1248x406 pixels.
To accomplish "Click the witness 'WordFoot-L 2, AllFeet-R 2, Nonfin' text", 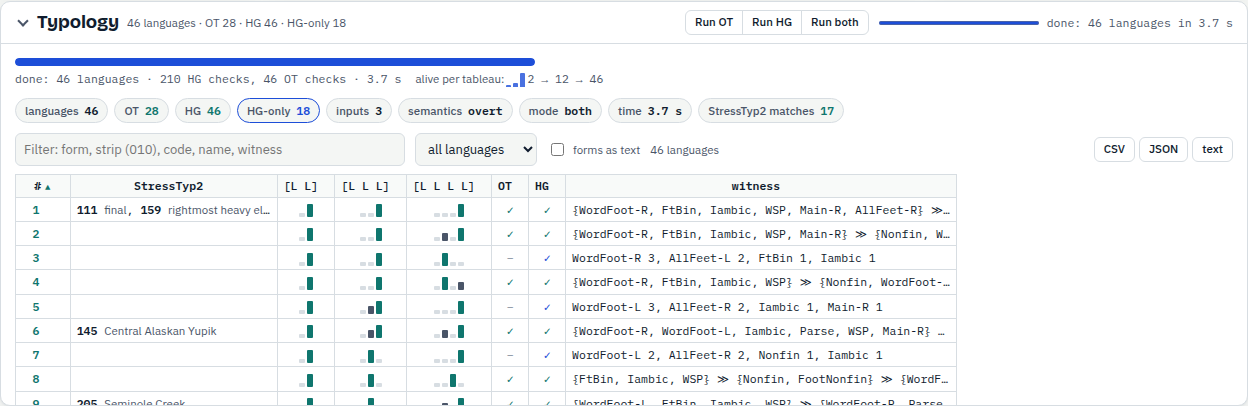I will point(727,354).
